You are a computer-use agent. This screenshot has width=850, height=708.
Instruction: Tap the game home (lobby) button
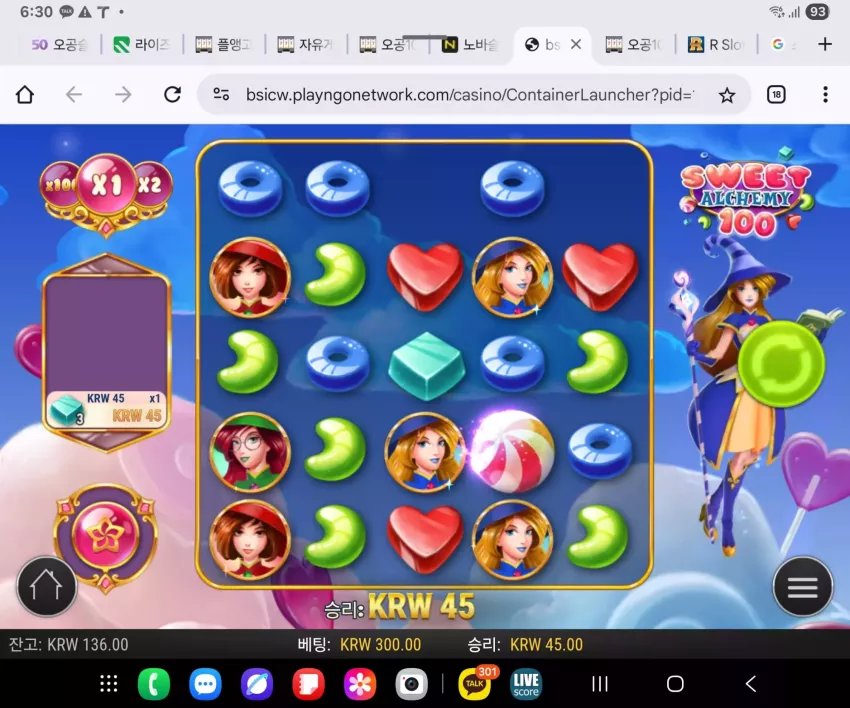click(47, 587)
